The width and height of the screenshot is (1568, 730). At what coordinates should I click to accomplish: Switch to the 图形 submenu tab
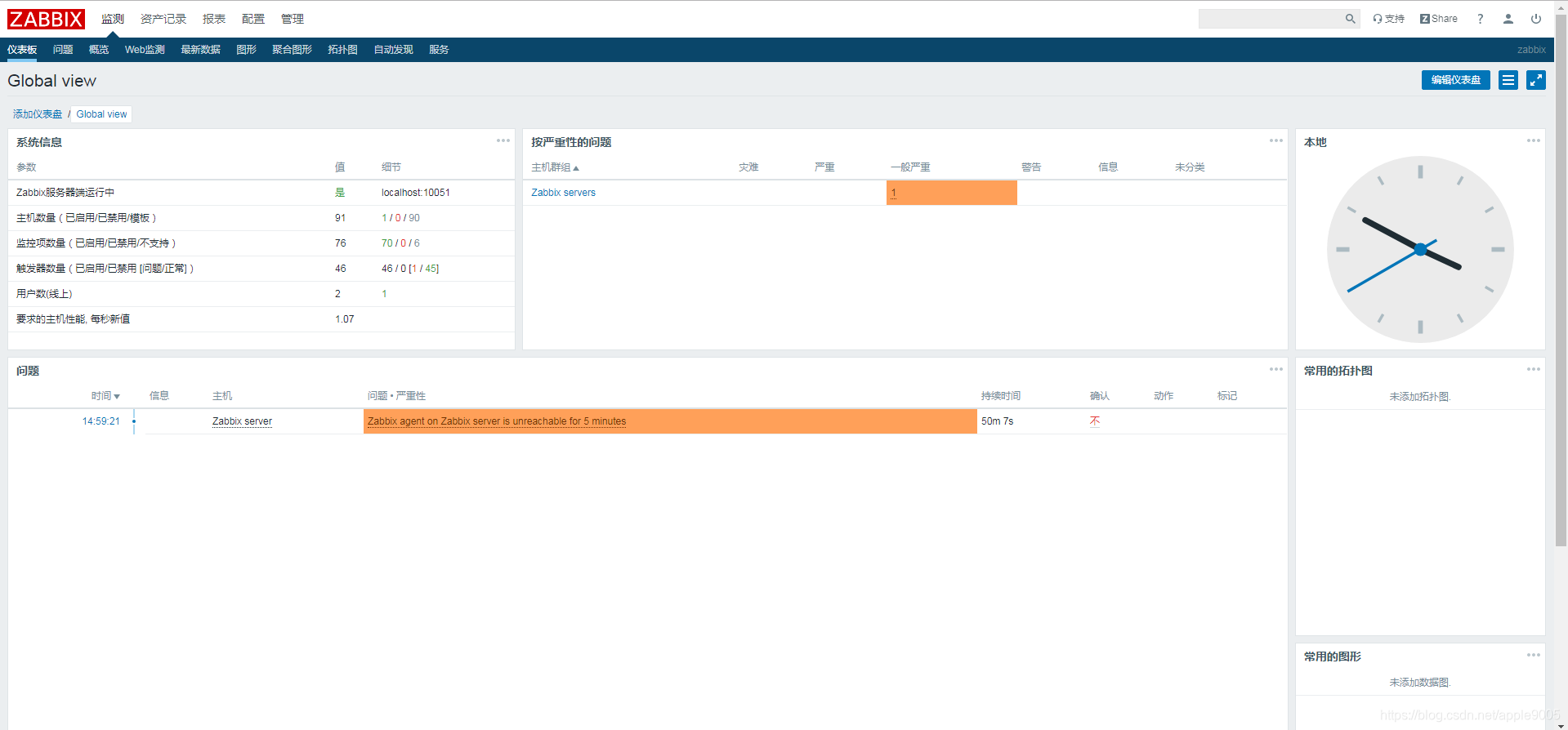tap(246, 50)
